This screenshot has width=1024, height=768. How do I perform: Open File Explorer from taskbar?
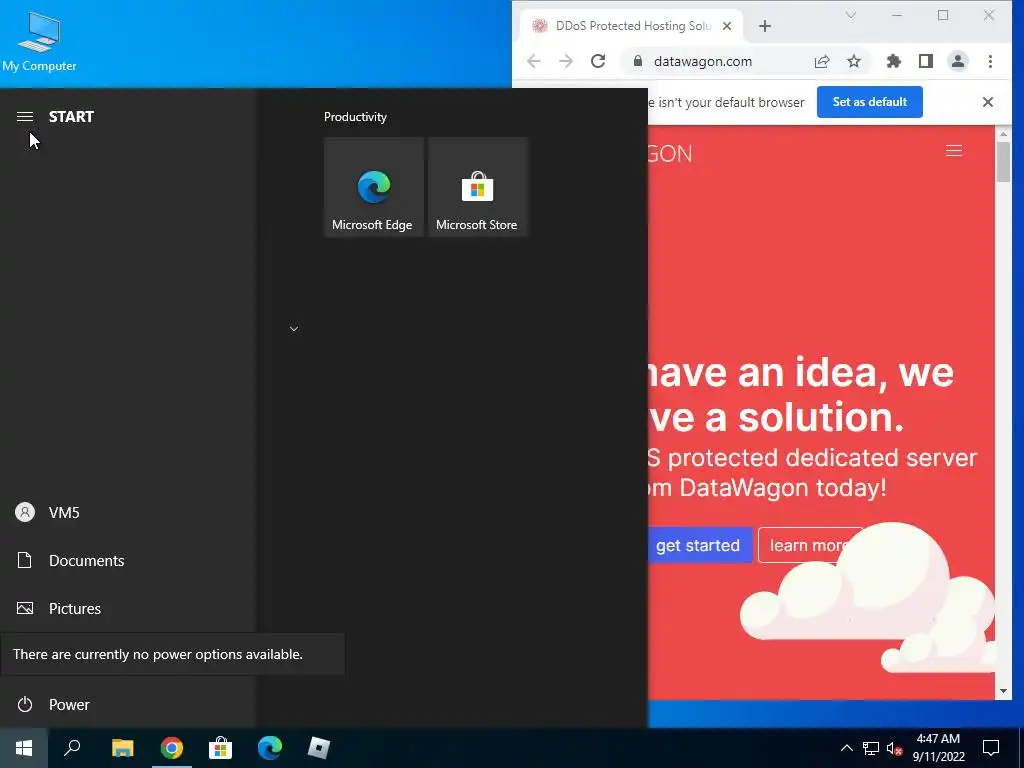coord(122,748)
